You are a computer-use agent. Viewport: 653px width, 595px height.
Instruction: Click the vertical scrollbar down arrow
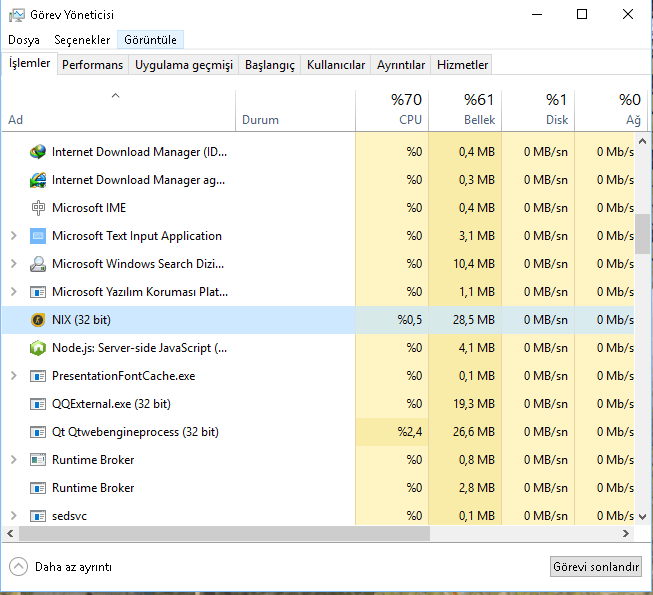click(642, 517)
